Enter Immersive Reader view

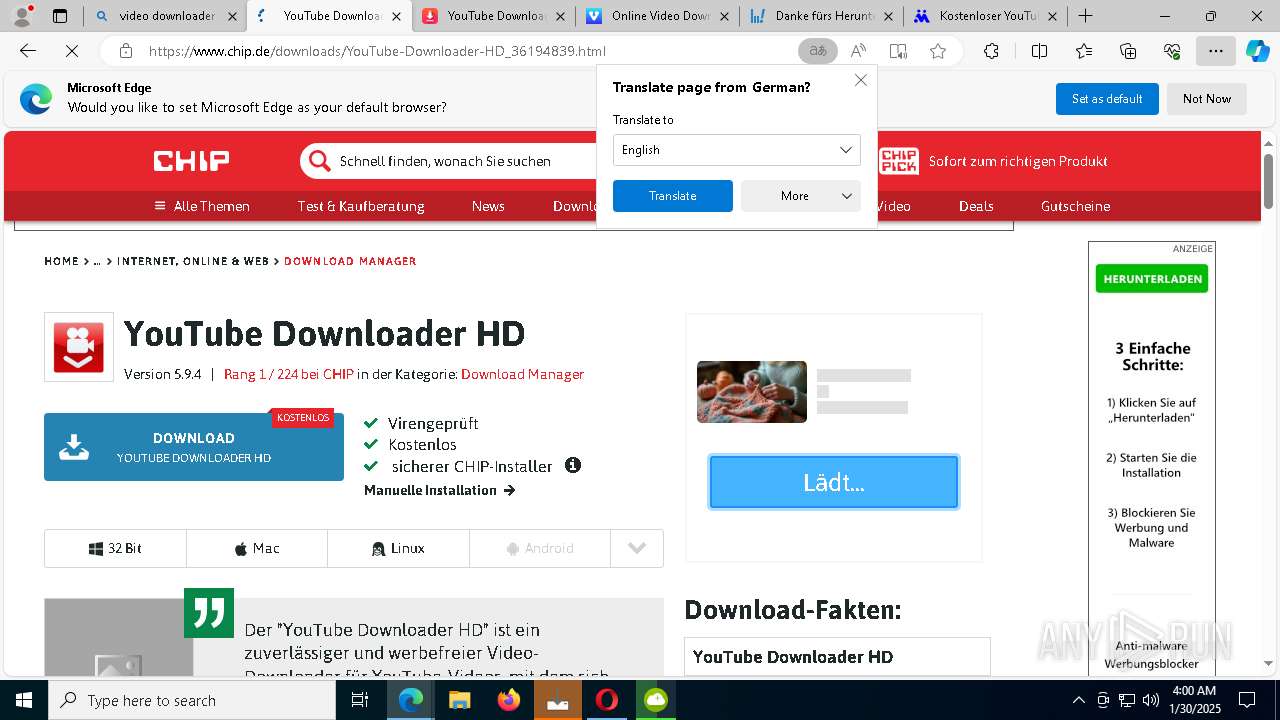pyautogui.click(x=898, y=51)
